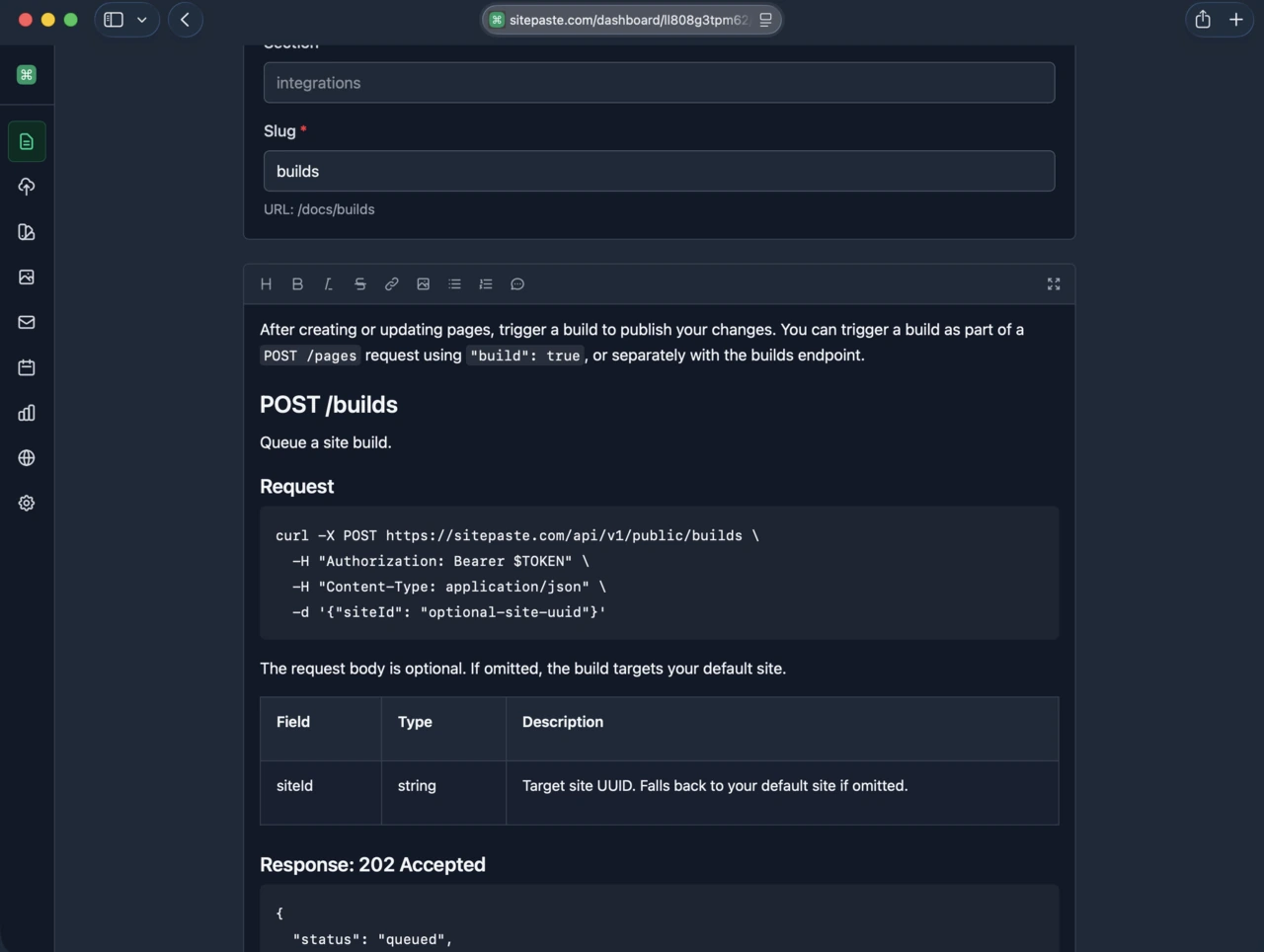Create a numbered list in the editor
The image size is (1264, 952).
tap(486, 284)
